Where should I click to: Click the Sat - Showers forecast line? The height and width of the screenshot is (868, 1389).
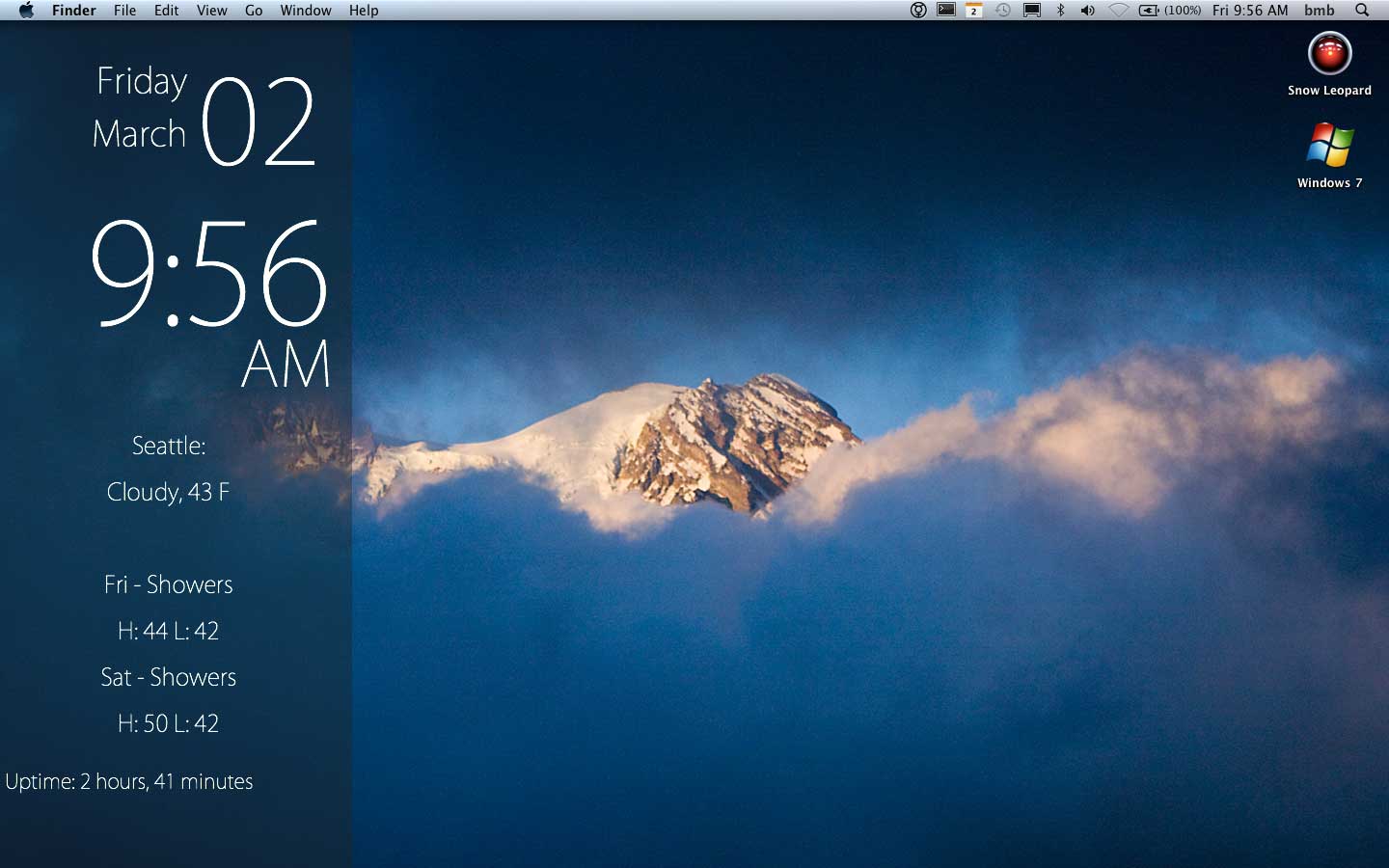pyautogui.click(x=169, y=677)
